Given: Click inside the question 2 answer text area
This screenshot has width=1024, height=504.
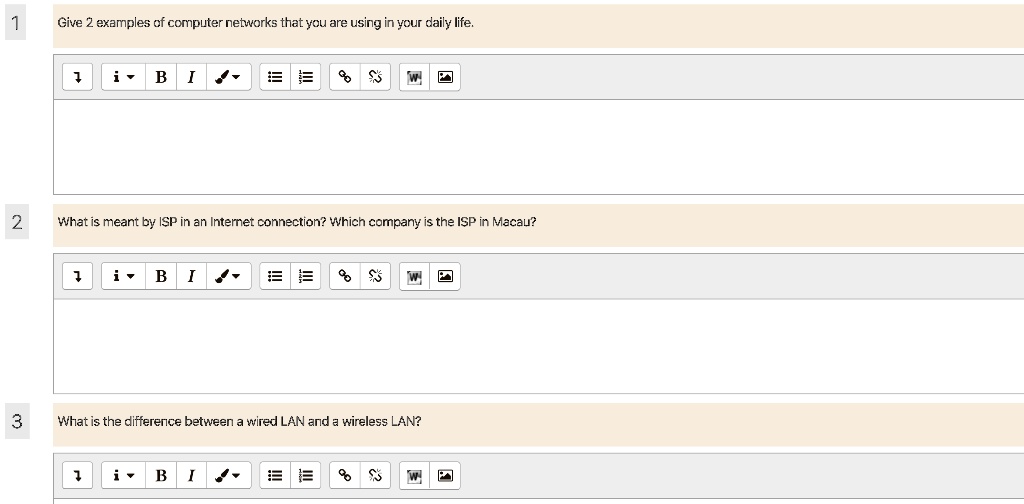Looking at the screenshot, I should (x=538, y=345).
